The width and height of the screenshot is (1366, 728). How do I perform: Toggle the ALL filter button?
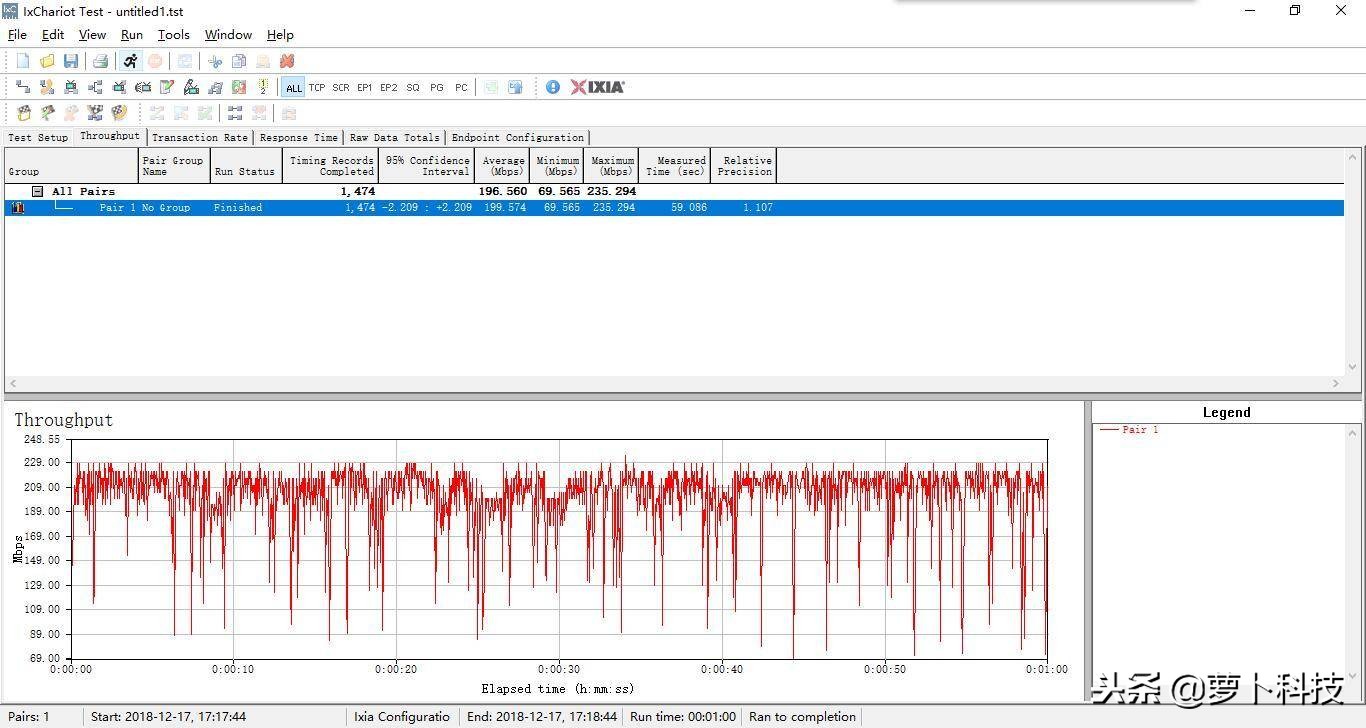click(293, 87)
